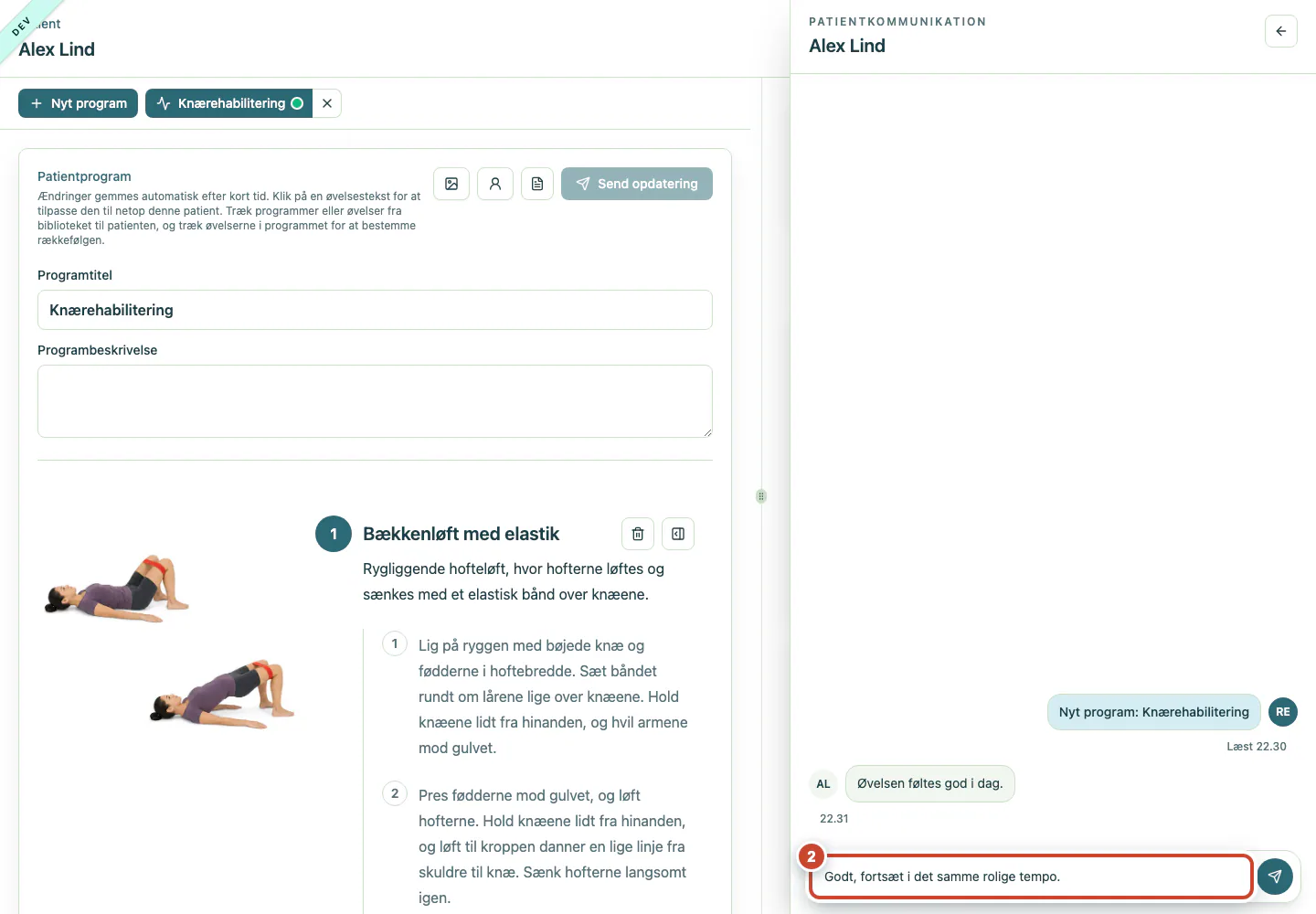Grab the vertical panel splitter handle
Image resolution: width=1316 pixels, height=914 pixels.
click(761, 496)
